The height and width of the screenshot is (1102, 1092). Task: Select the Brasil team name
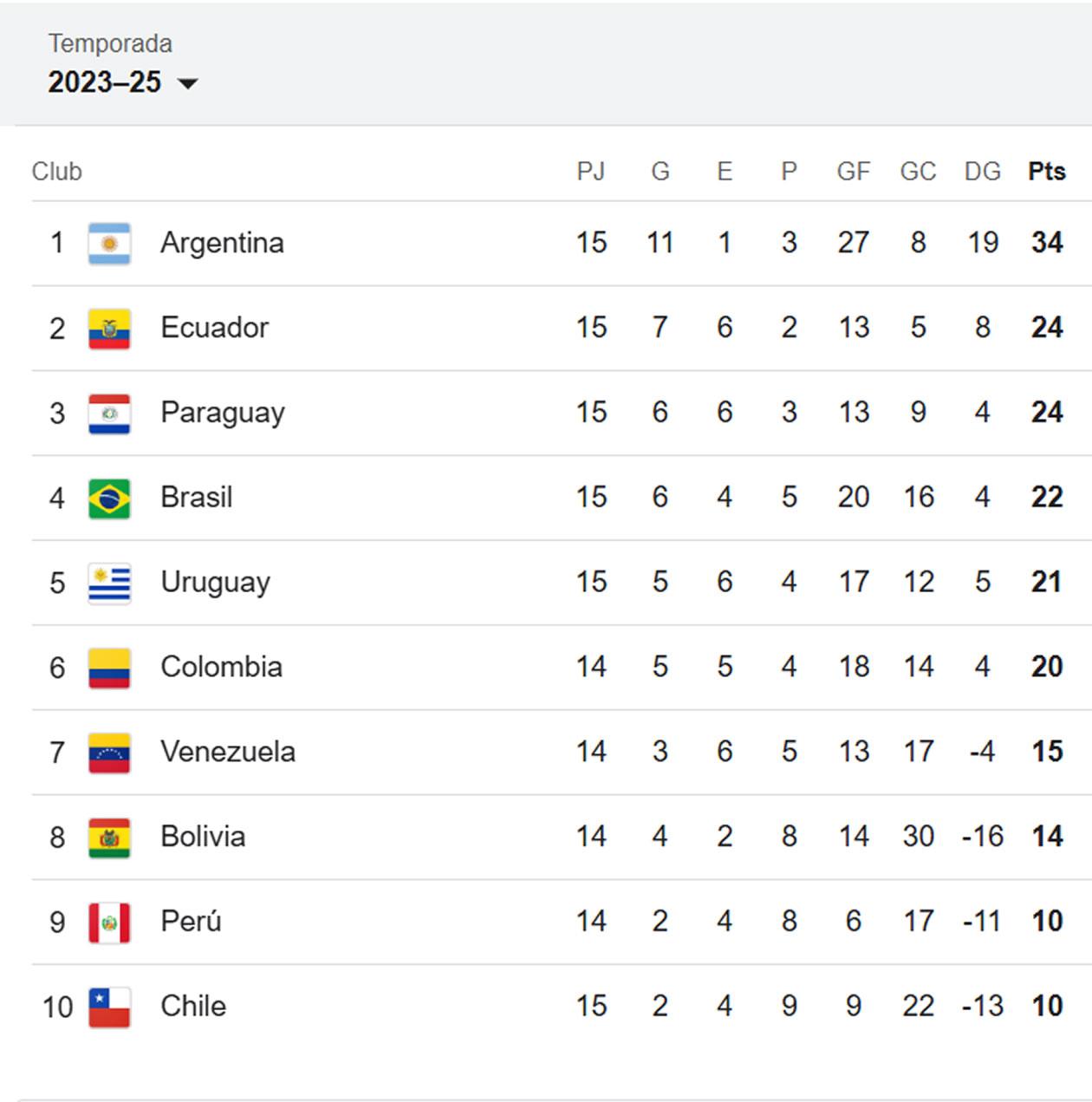tap(197, 498)
